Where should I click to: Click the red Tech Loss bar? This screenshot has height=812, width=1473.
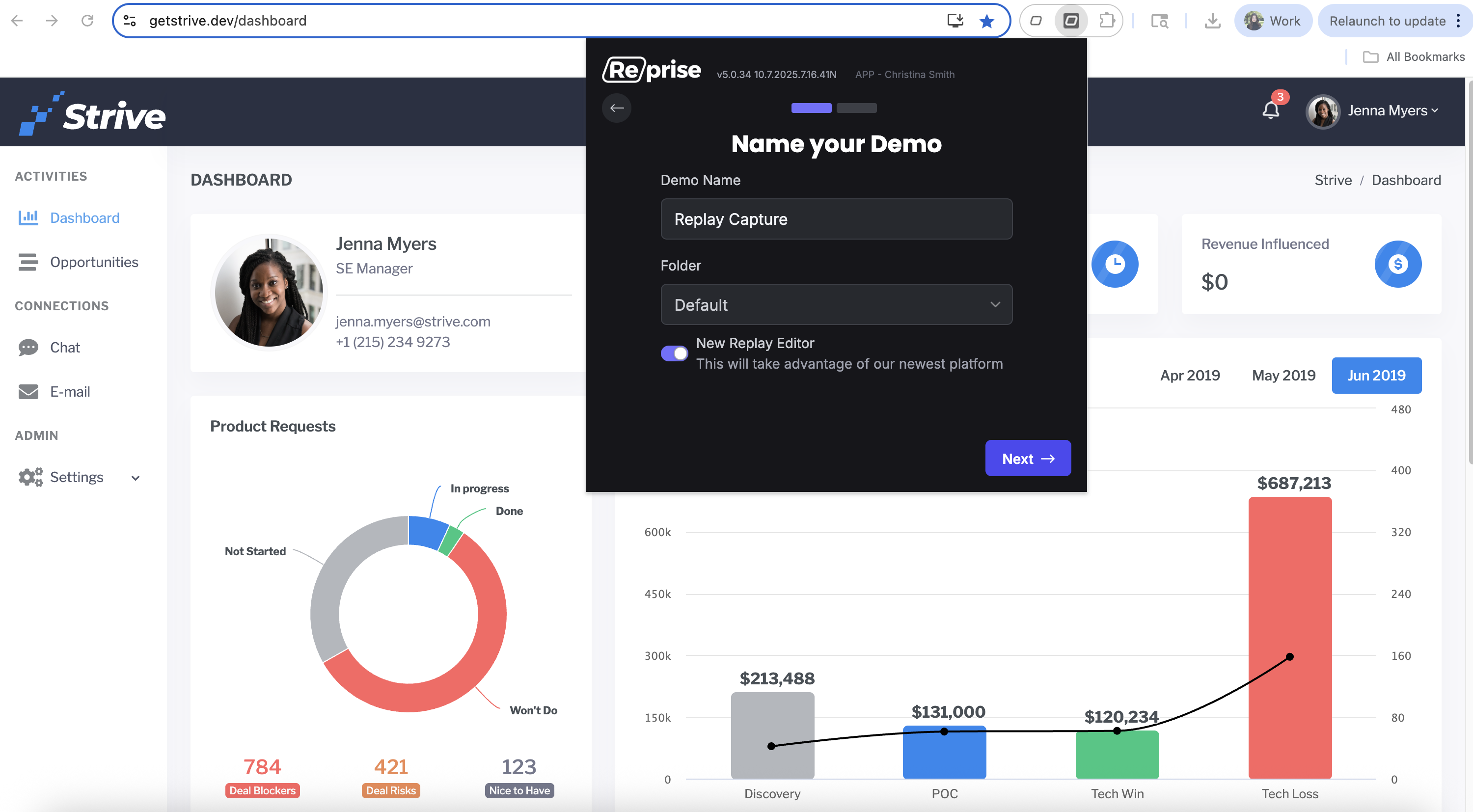click(1290, 637)
